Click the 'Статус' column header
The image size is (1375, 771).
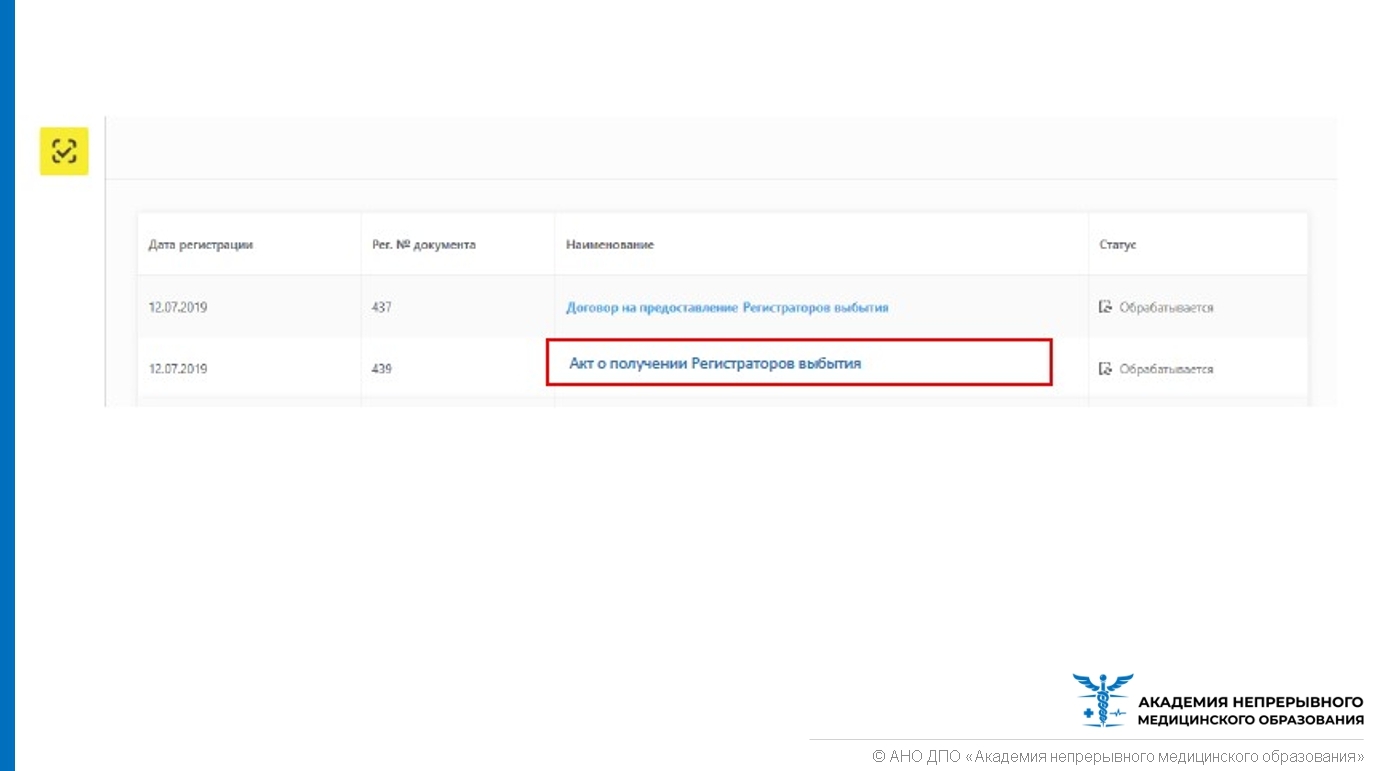pyautogui.click(x=1118, y=245)
